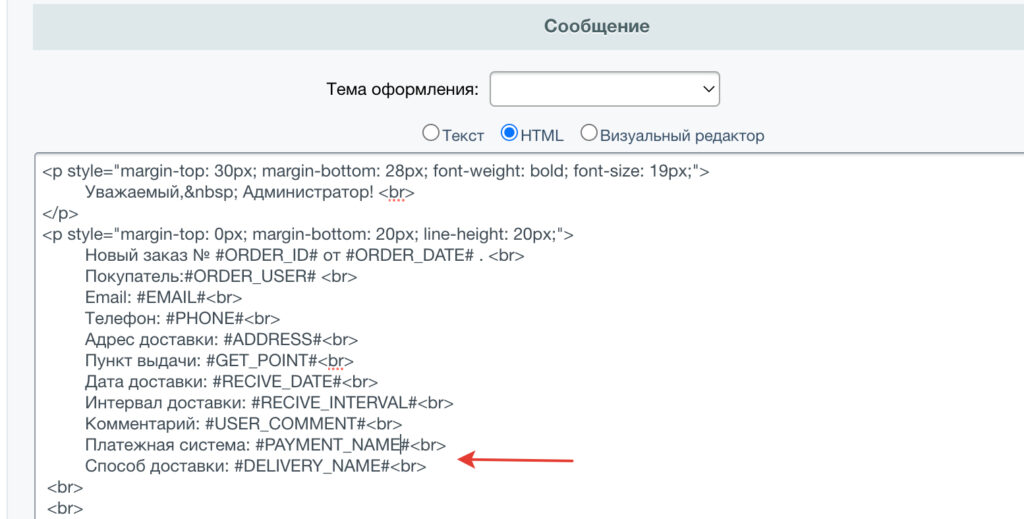The image size is (1024, 519).
Task: Select the HTML radio button
Action: click(x=509, y=133)
